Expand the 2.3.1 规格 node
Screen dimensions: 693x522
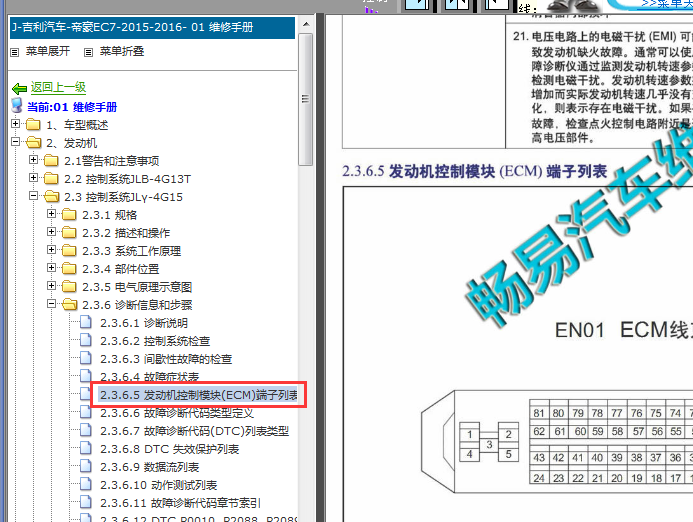pyautogui.click(x=52, y=214)
